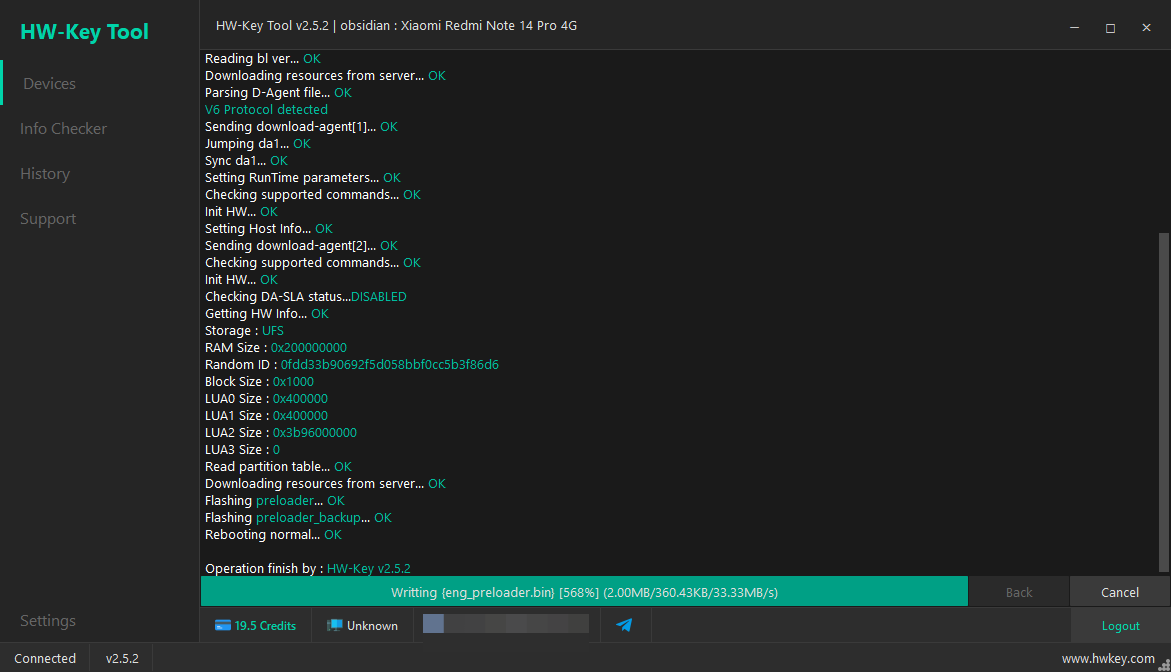1171x672 pixels.
Task: Click the Connected status text
Action: coord(45,659)
